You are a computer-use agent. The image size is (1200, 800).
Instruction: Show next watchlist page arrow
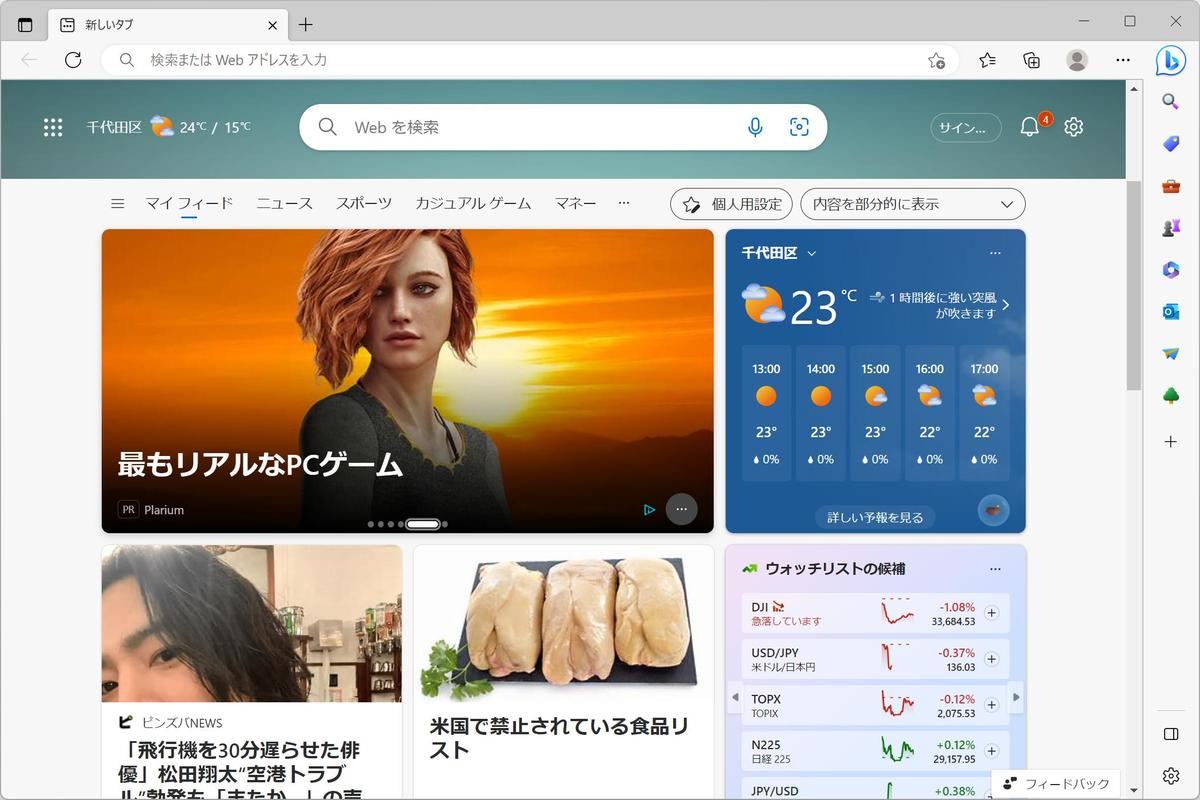tap(1016, 697)
